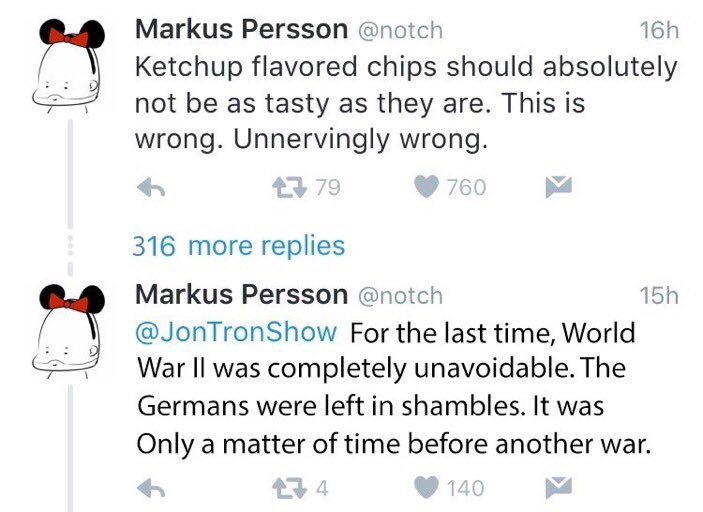The height and width of the screenshot is (512, 703).
Task: Like the ketchup flavored chips tweet
Action: (428, 187)
